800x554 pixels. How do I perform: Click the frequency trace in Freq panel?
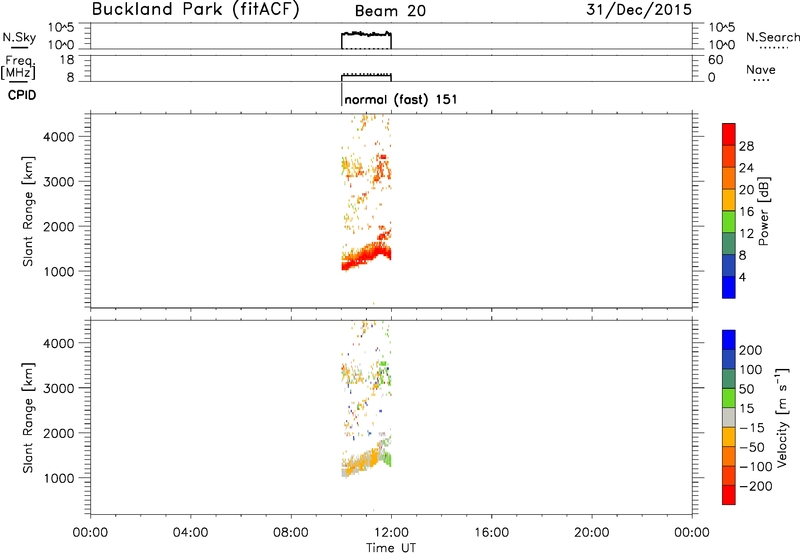pos(366,75)
